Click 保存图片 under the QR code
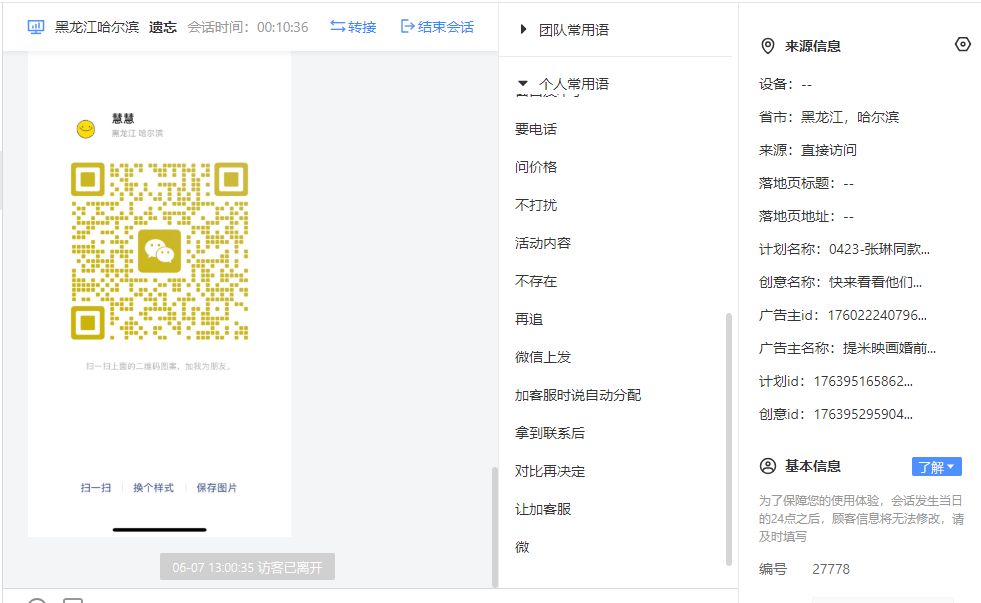The image size is (981, 603). 216,488
